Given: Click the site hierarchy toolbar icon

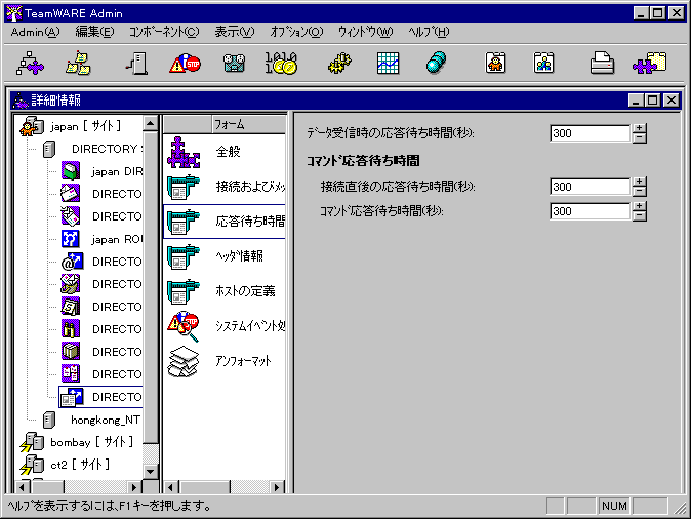Looking at the screenshot, I should tap(30, 63).
